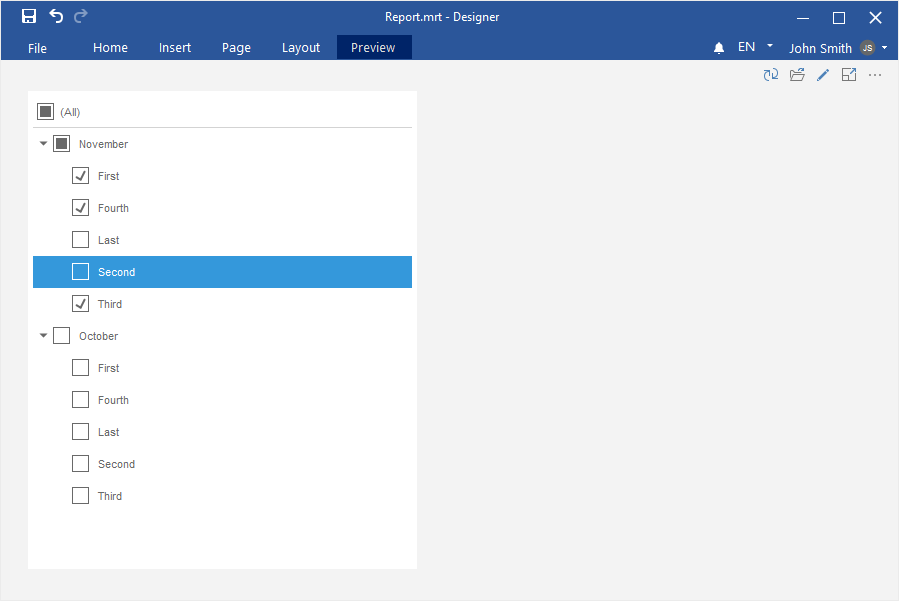Collapse the November tree node
The height and width of the screenshot is (601, 899).
coord(43,144)
